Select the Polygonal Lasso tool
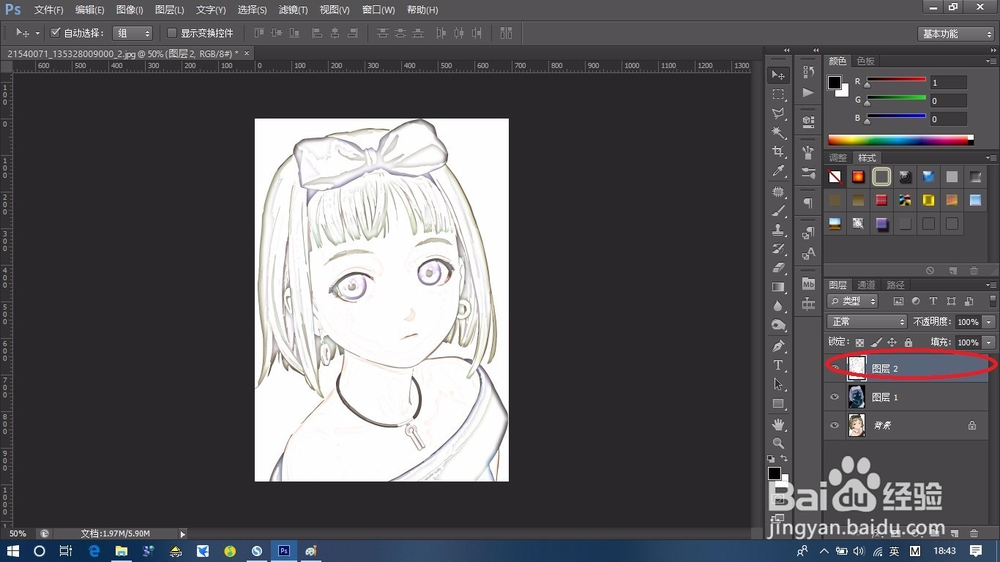The image size is (1000, 562). [778, 114]
